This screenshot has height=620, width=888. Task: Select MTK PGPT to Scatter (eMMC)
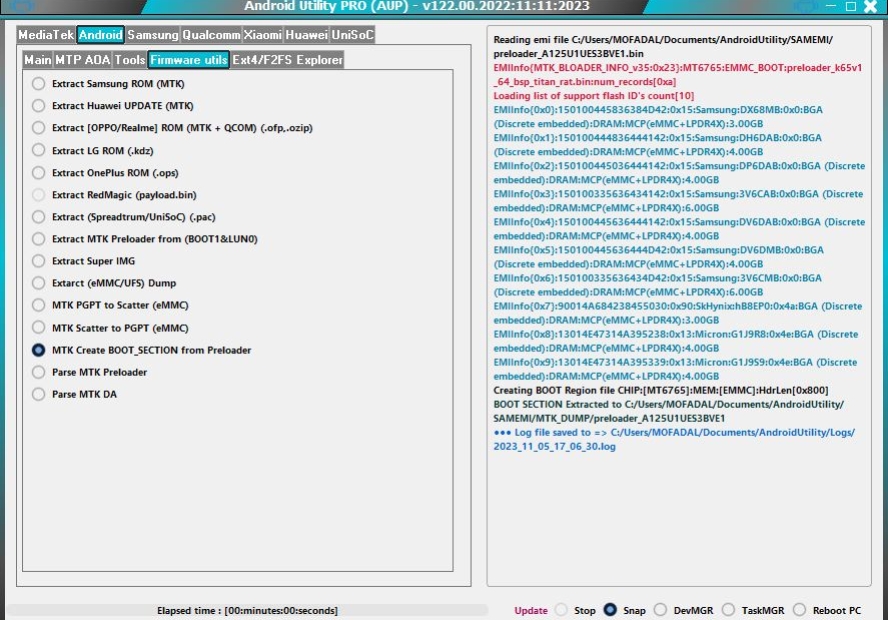(x=110, y=305)
